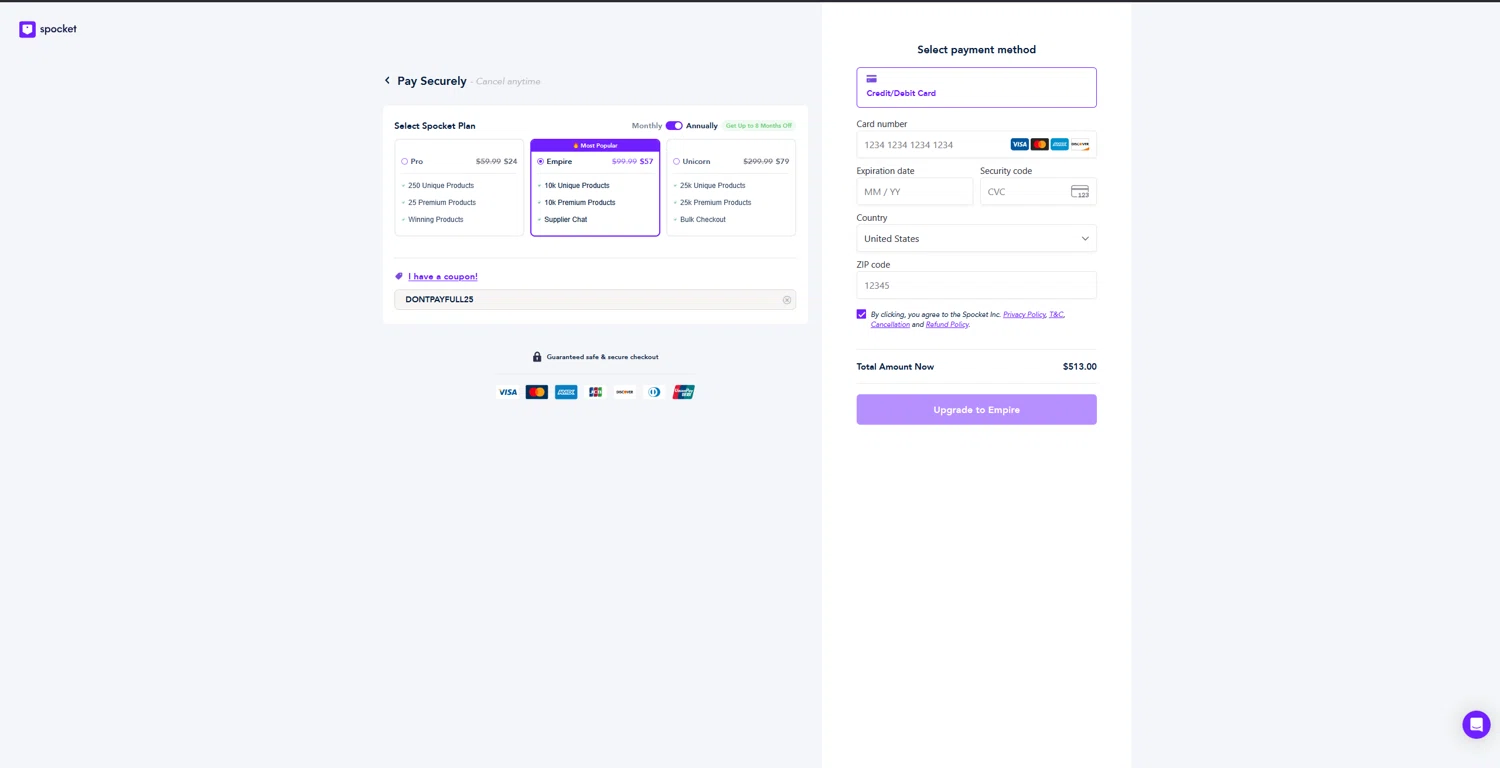1500x768 pixels.
Task: Click the Most Popular banner on Empire plan
Action: 595,145
